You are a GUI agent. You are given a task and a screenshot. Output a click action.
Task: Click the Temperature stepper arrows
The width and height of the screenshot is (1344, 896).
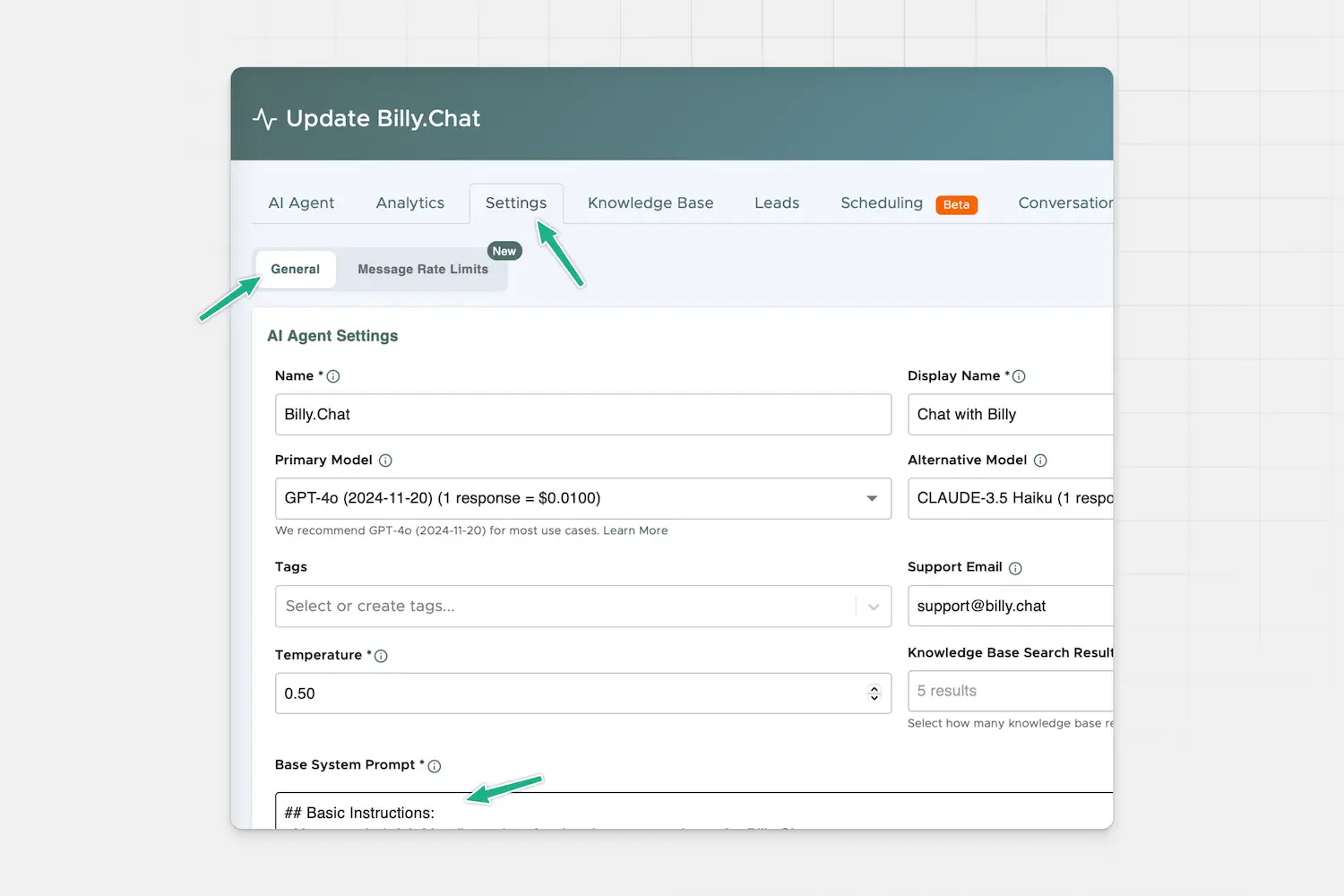coord(874,693)
